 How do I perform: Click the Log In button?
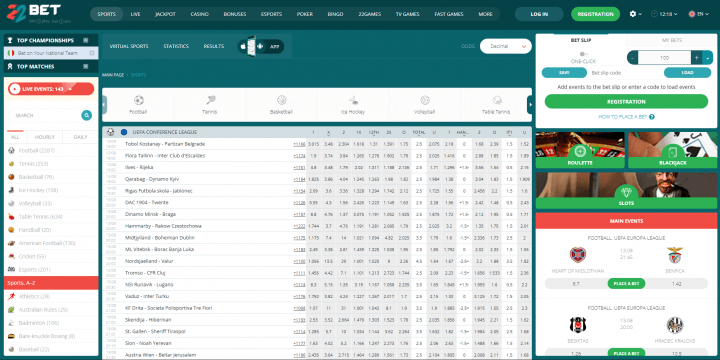pyautogui.click(x=539, y=14)
